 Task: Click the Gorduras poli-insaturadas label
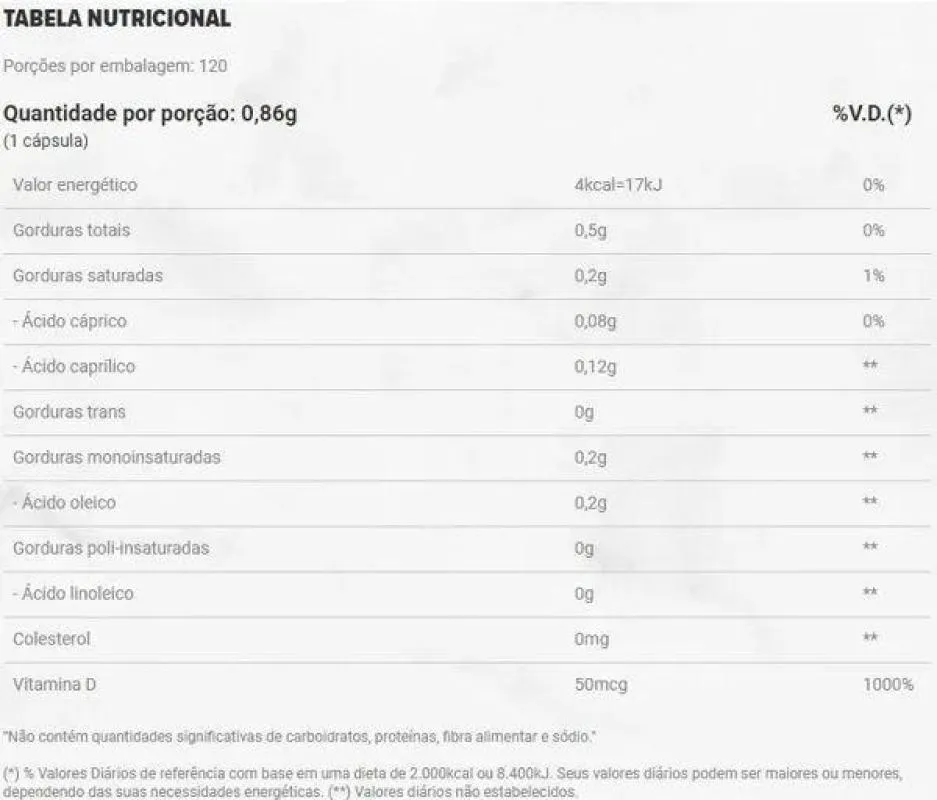pos(111,548)
